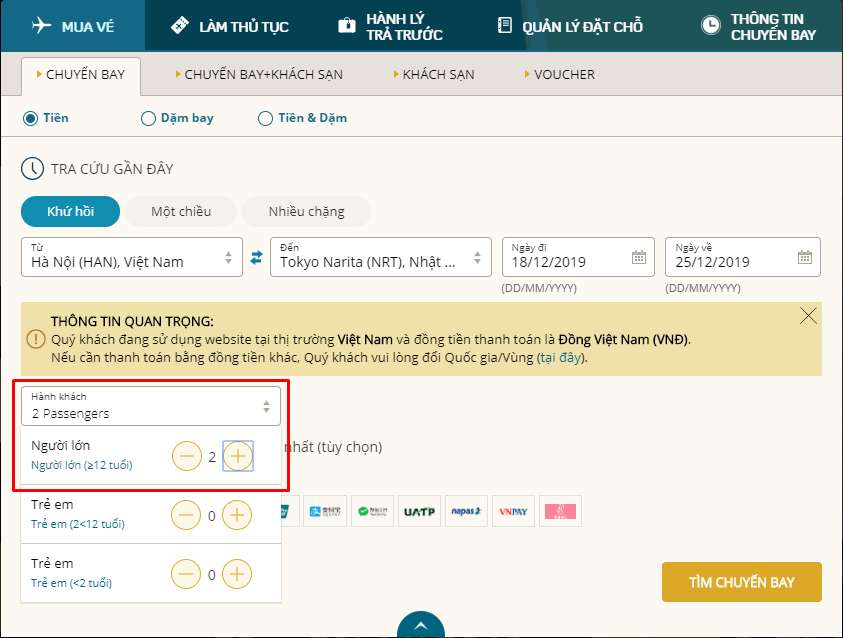Collapse the booking panel with up chevron
This screenshot has width=843, height=638.
pos(421,625)
